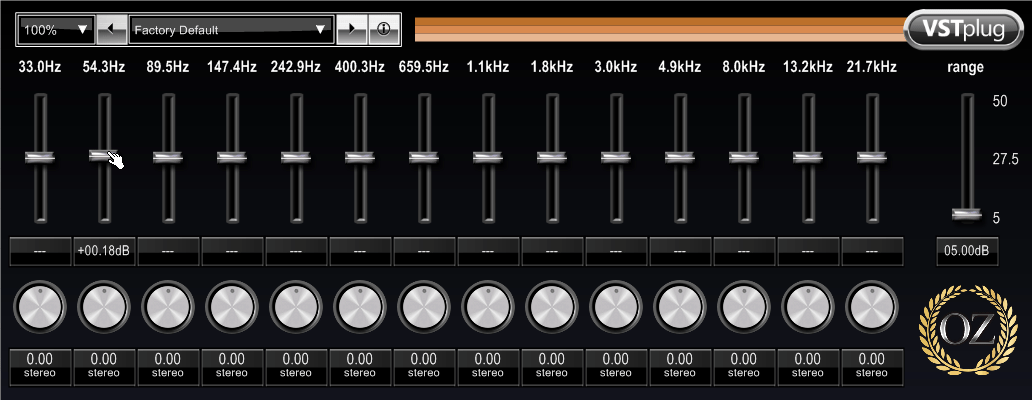The image size is (1032, 400).
Task: Click the 54.3Hz slider handle
Action: [102, 155]
